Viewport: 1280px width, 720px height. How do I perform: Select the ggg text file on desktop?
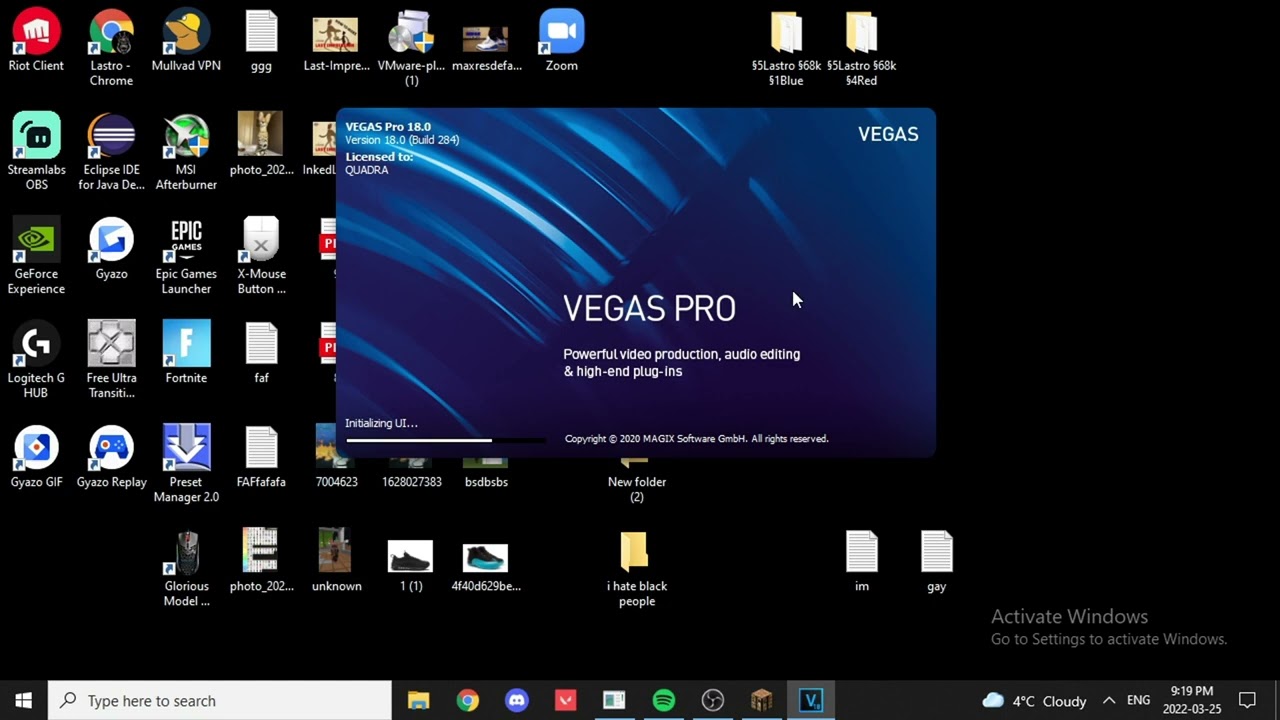(261, 41)
